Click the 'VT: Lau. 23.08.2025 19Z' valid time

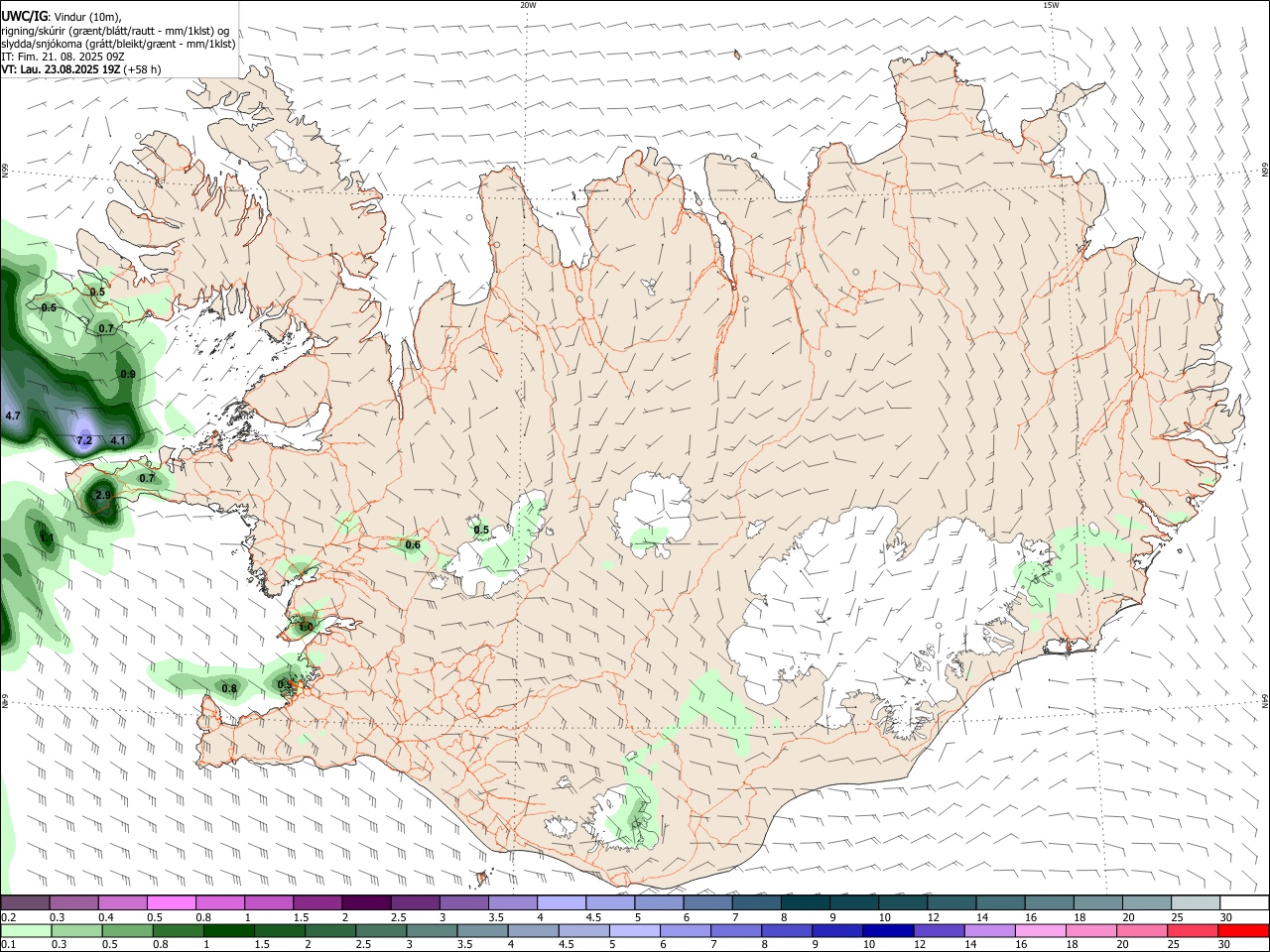pyautogui.click(x=61, y=69)
